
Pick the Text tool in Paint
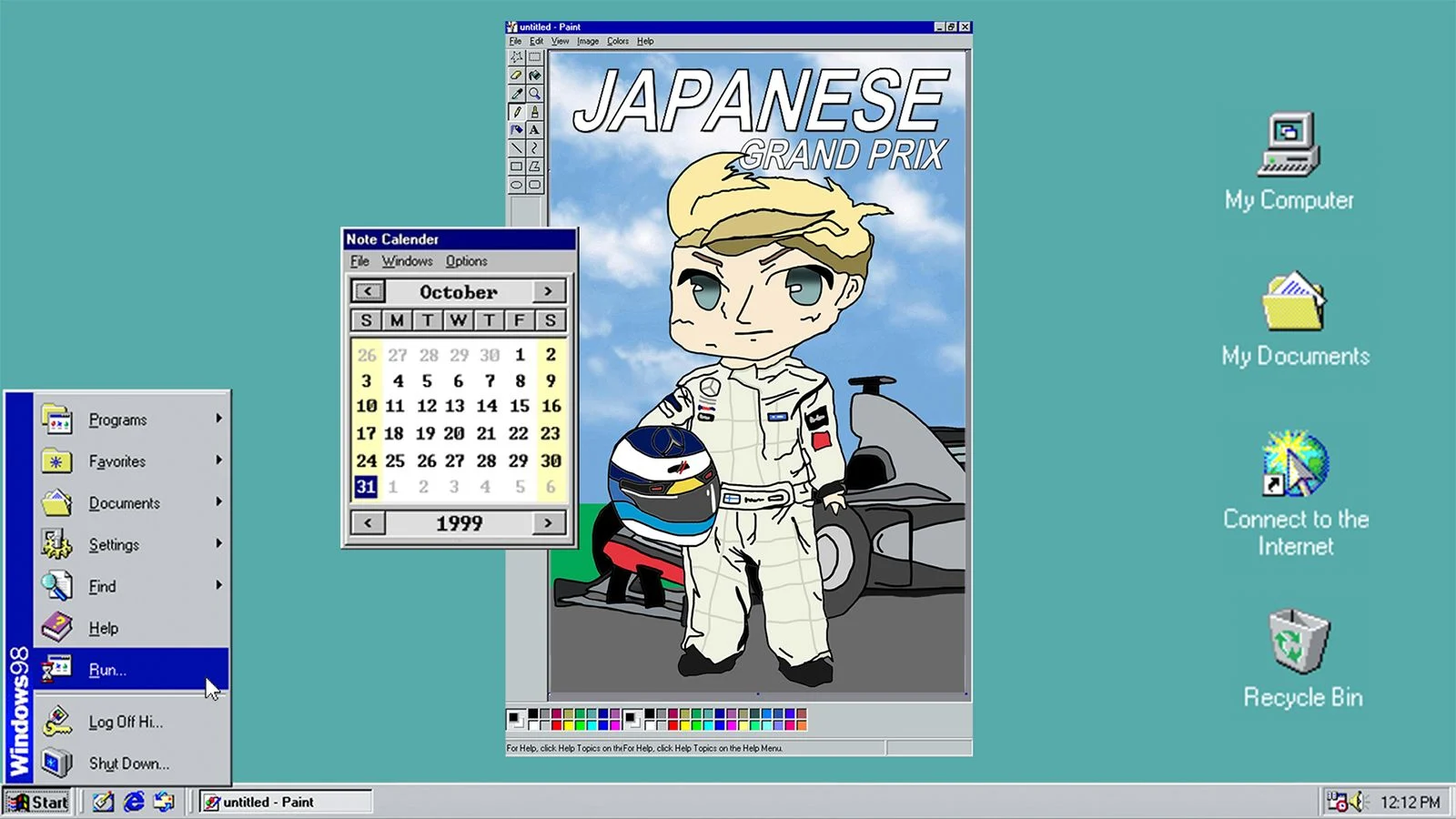click(534, 130)
